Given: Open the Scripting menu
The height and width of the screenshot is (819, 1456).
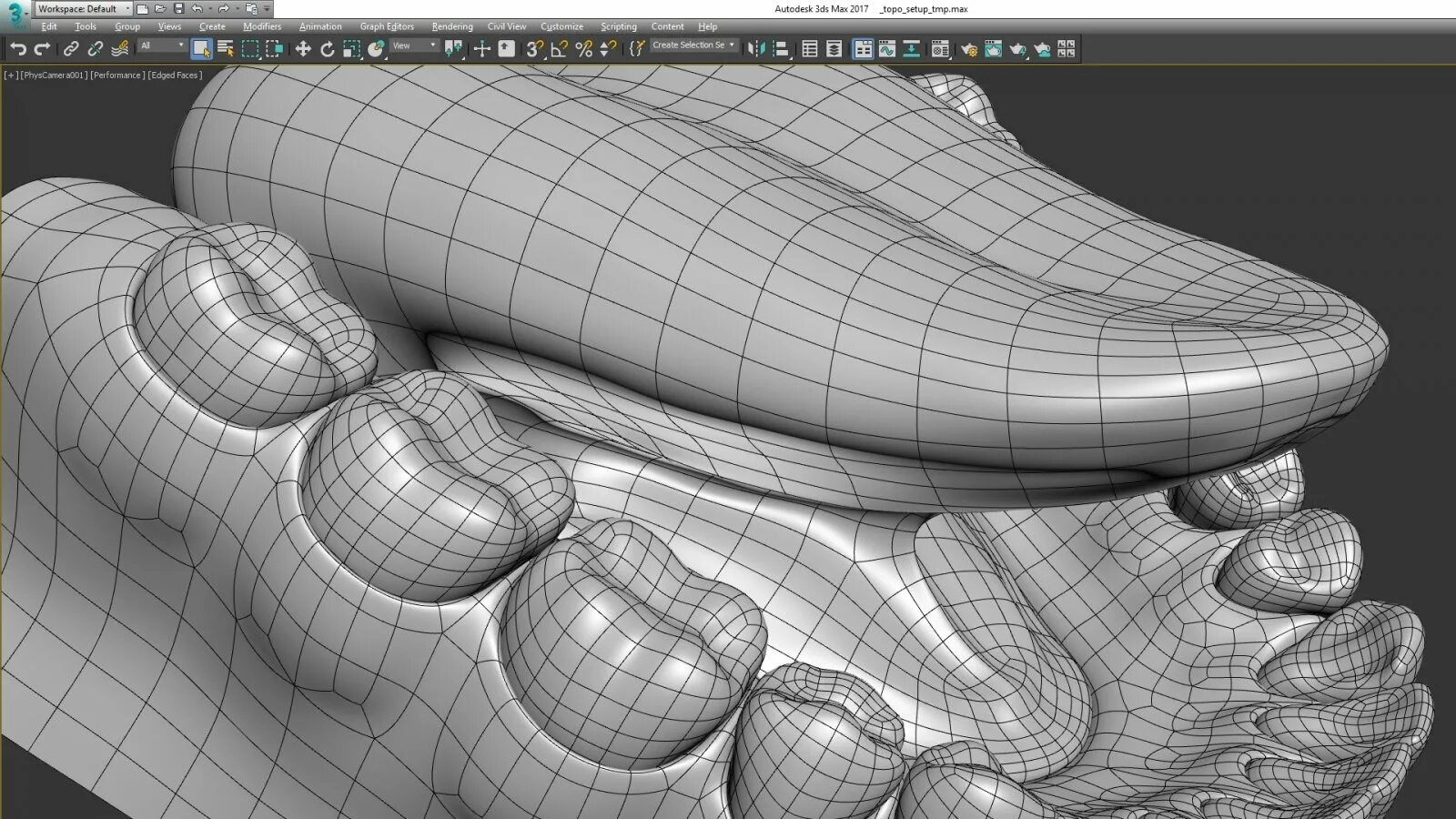Looking at the screenshot, I should (619, 26).
